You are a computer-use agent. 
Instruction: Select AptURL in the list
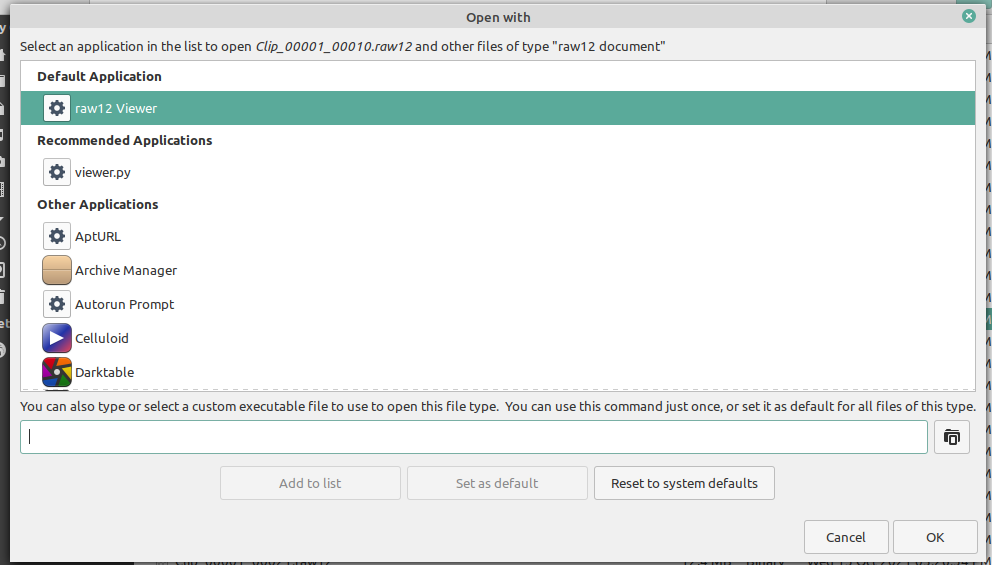pyautogui.click(x=498, y=236)
